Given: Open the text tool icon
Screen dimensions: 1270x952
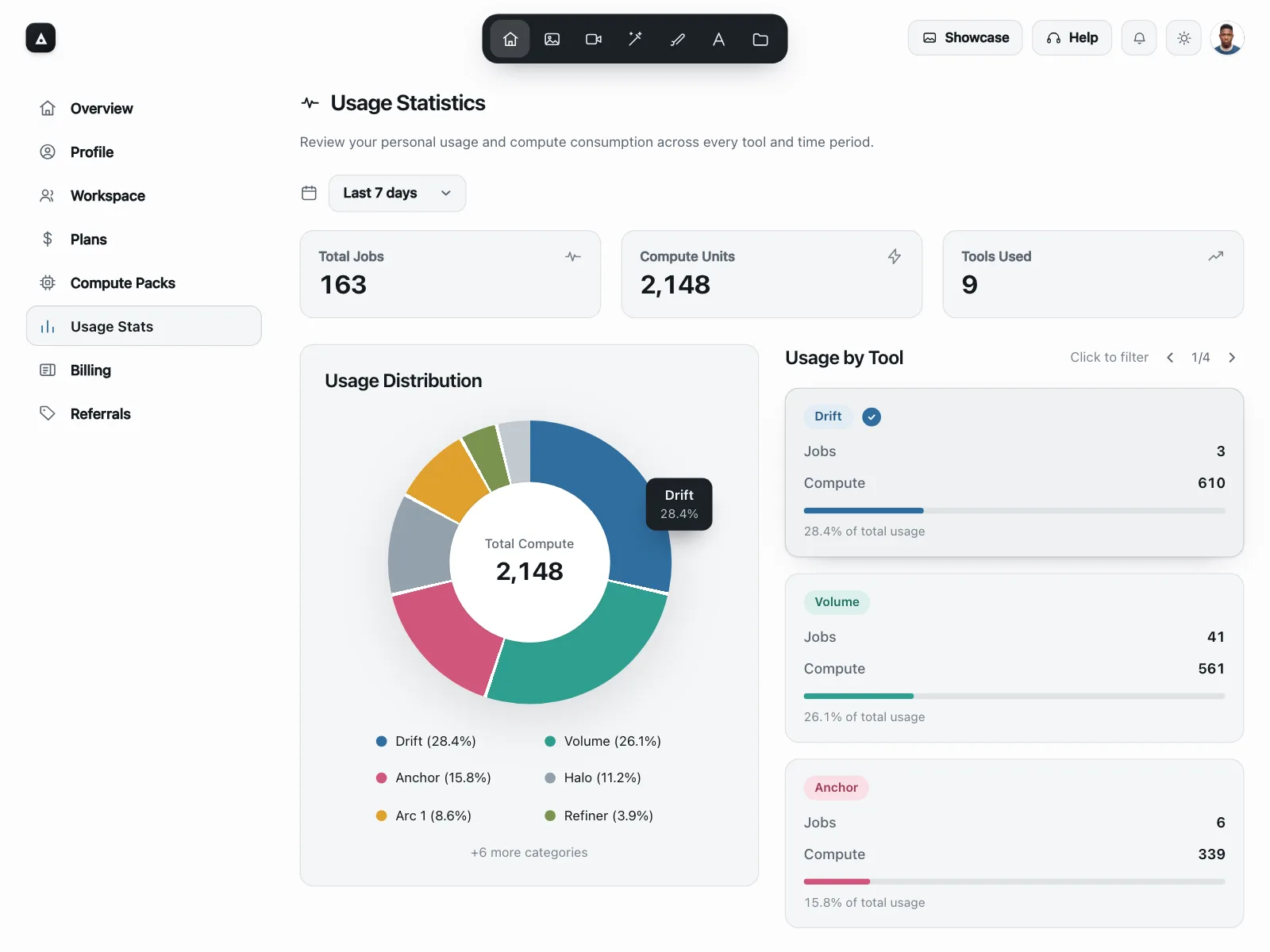Looking at the screenshot, I should 718,39.
